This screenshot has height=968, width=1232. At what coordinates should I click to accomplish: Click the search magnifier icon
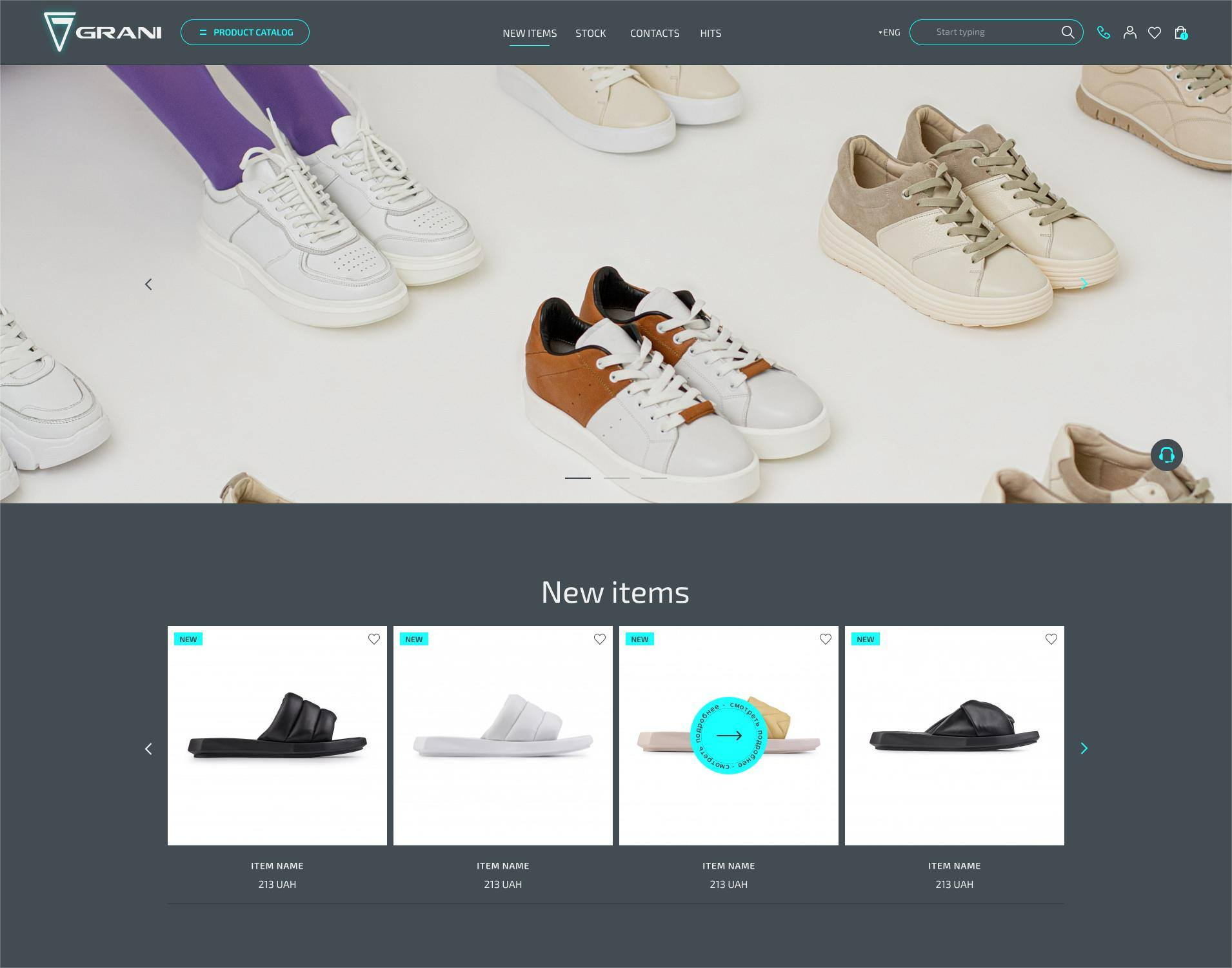pos(1068,32)
